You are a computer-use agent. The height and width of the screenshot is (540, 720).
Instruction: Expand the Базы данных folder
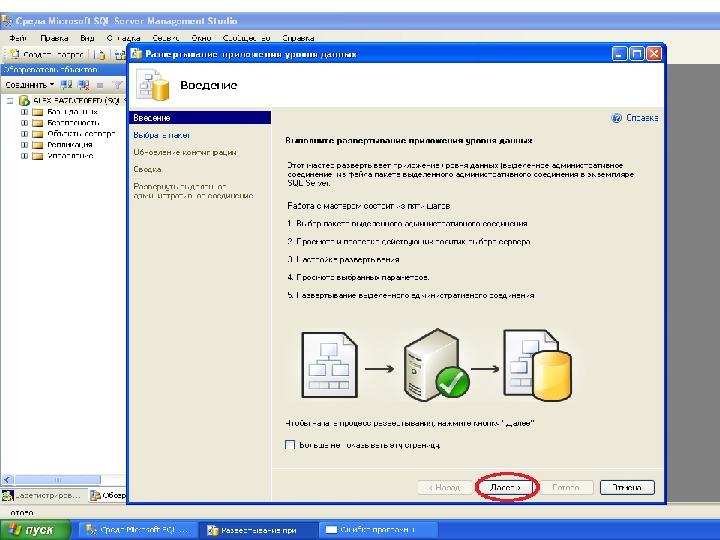pyautogui.click(x=24, y=112)
